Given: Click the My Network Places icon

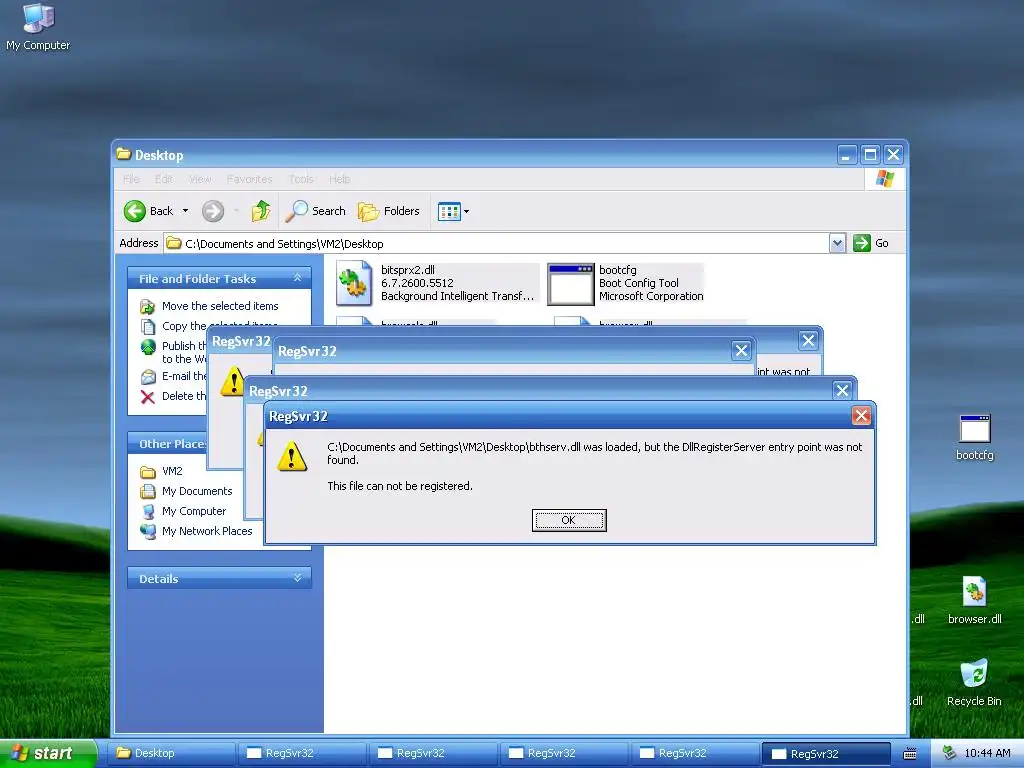Looking at the screenshot, I should [148, 532].
